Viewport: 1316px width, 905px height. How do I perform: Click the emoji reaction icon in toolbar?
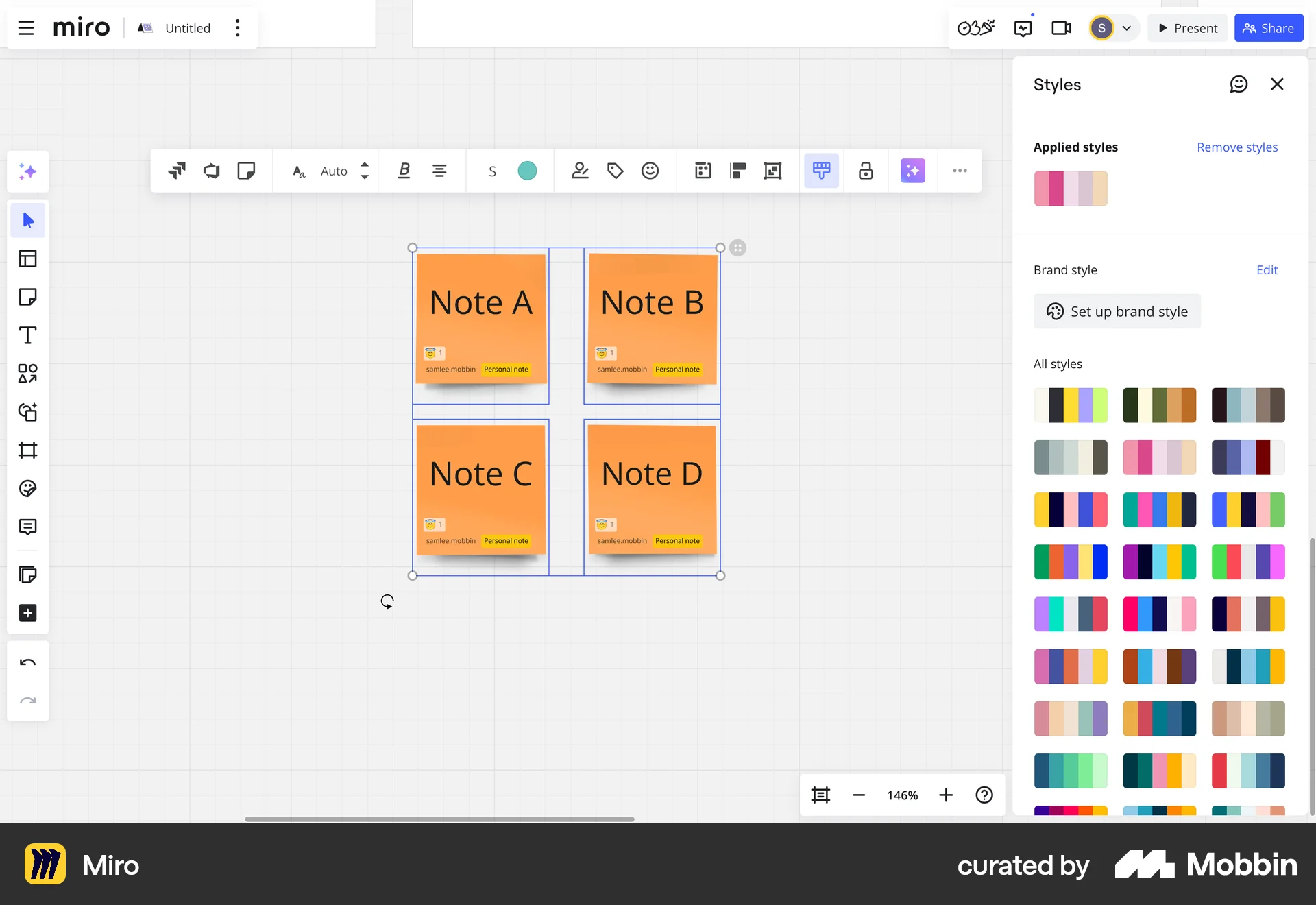tap(650, 171)
